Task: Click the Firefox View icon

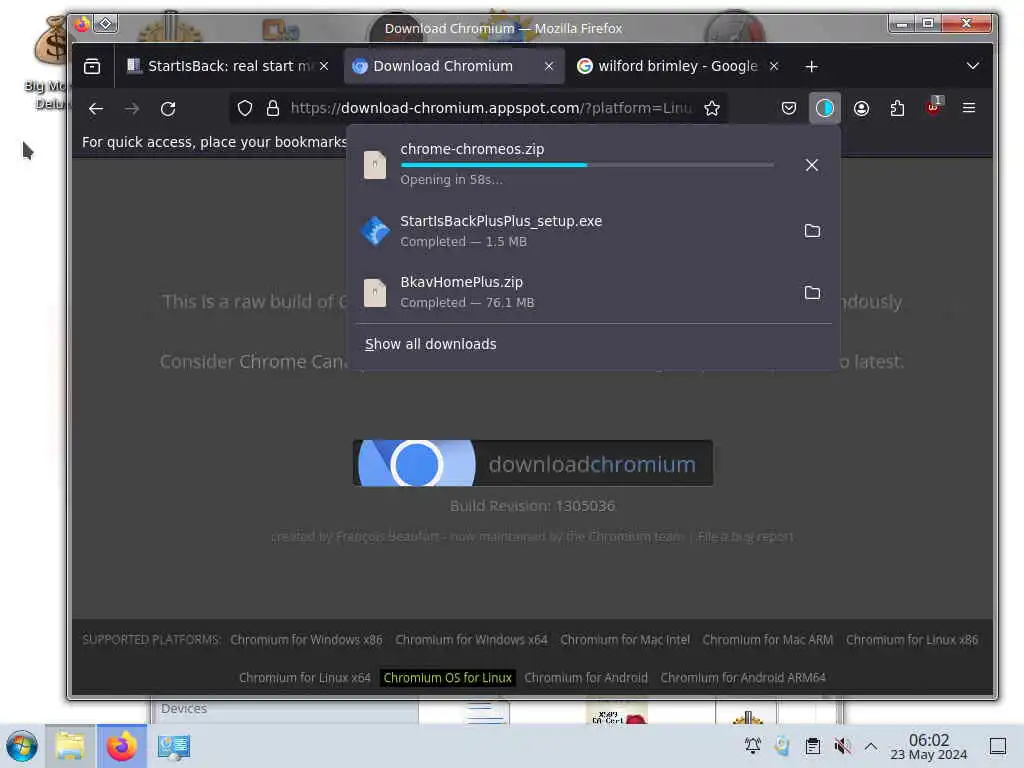Action: point(92,66)
